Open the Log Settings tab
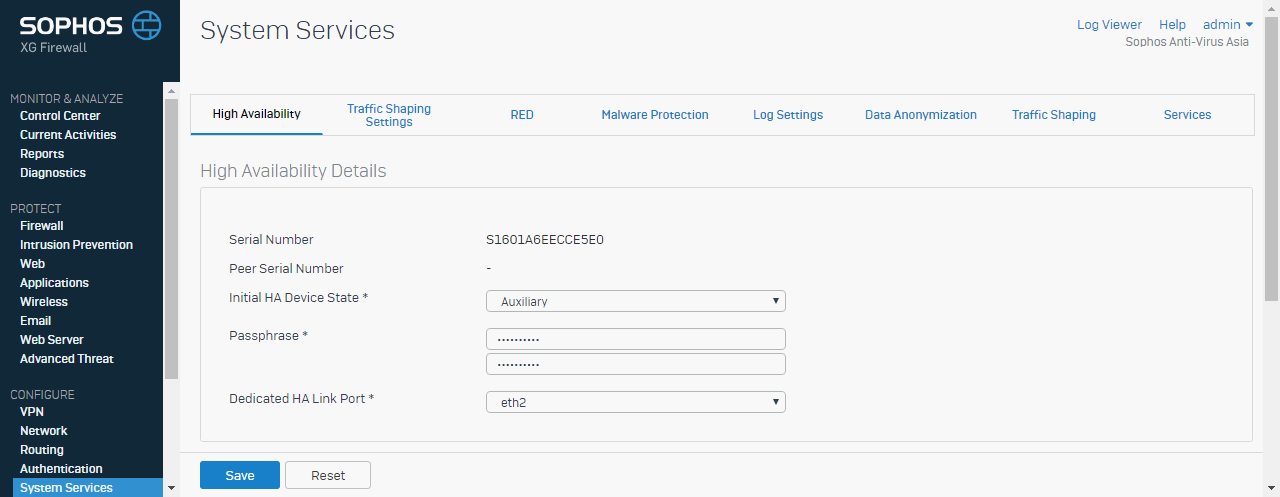The height and width of the screenshot is (497, 1280). pos(788,115)
